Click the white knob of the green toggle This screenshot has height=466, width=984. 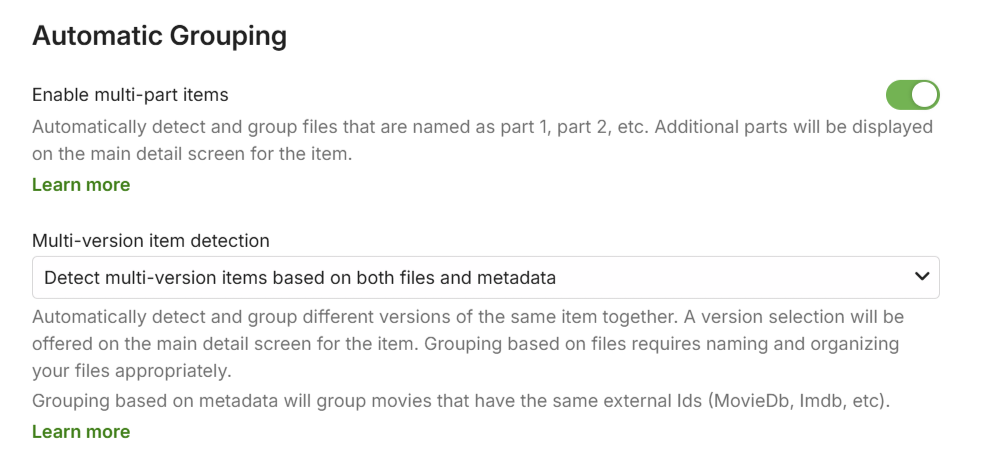pyautogui.click(x=925, y=95)
